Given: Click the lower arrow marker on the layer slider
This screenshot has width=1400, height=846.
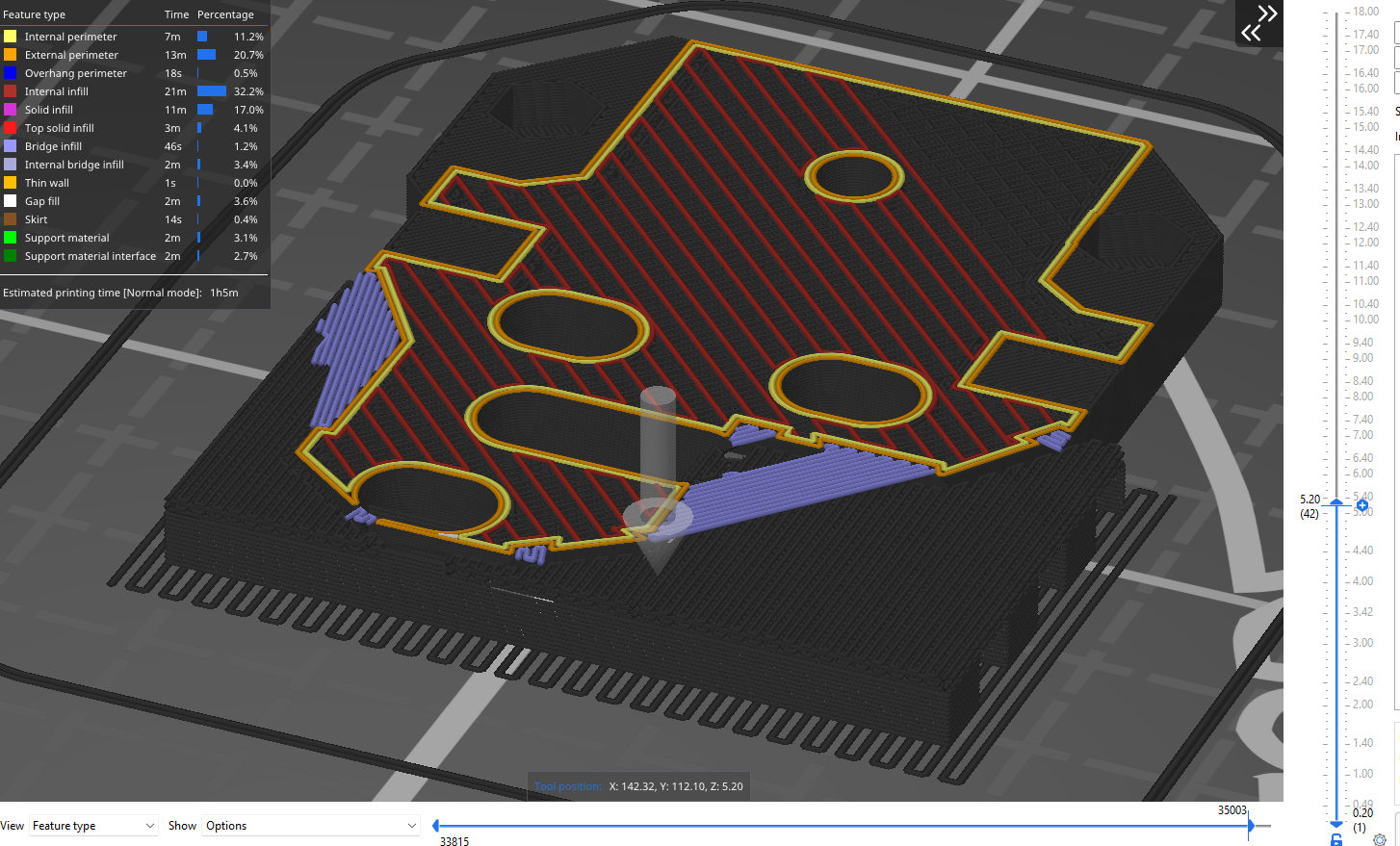Looking at the screenshot, I should pos(1335,824).
